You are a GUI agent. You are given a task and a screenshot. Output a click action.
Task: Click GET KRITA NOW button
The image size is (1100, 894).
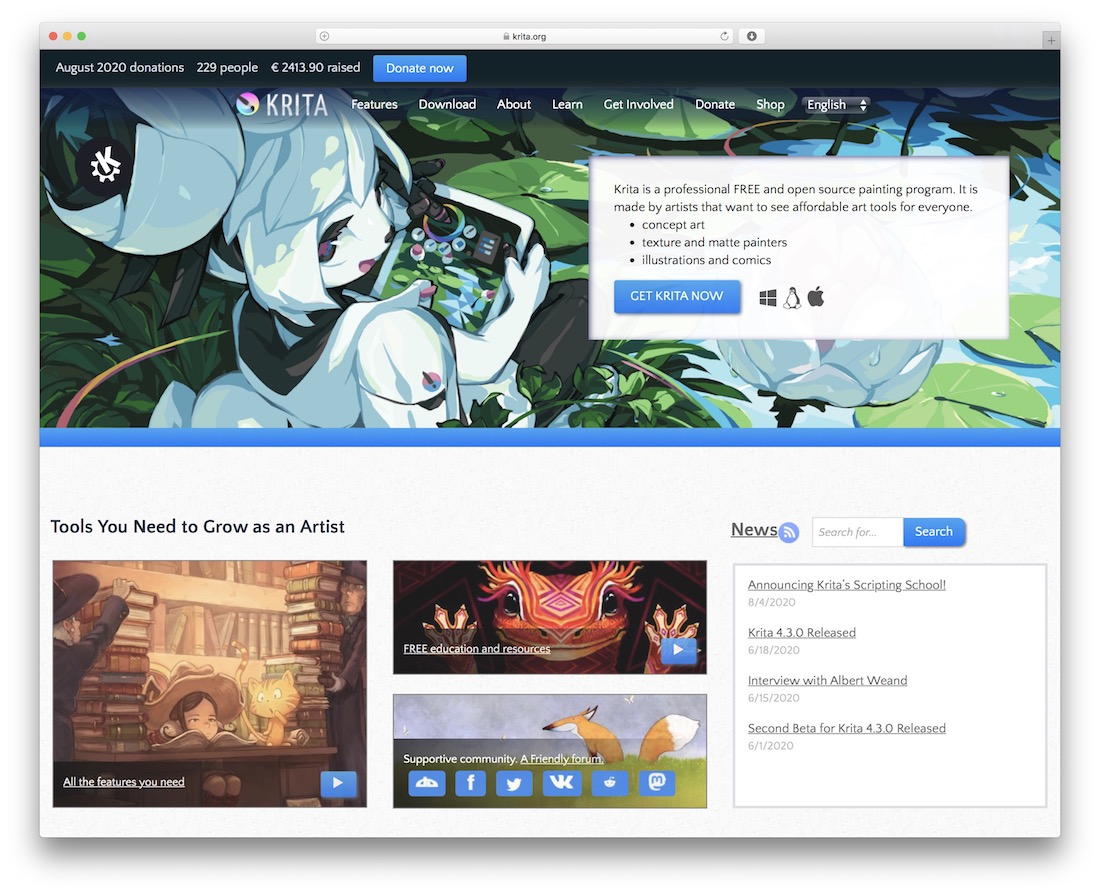pos(676,296)
